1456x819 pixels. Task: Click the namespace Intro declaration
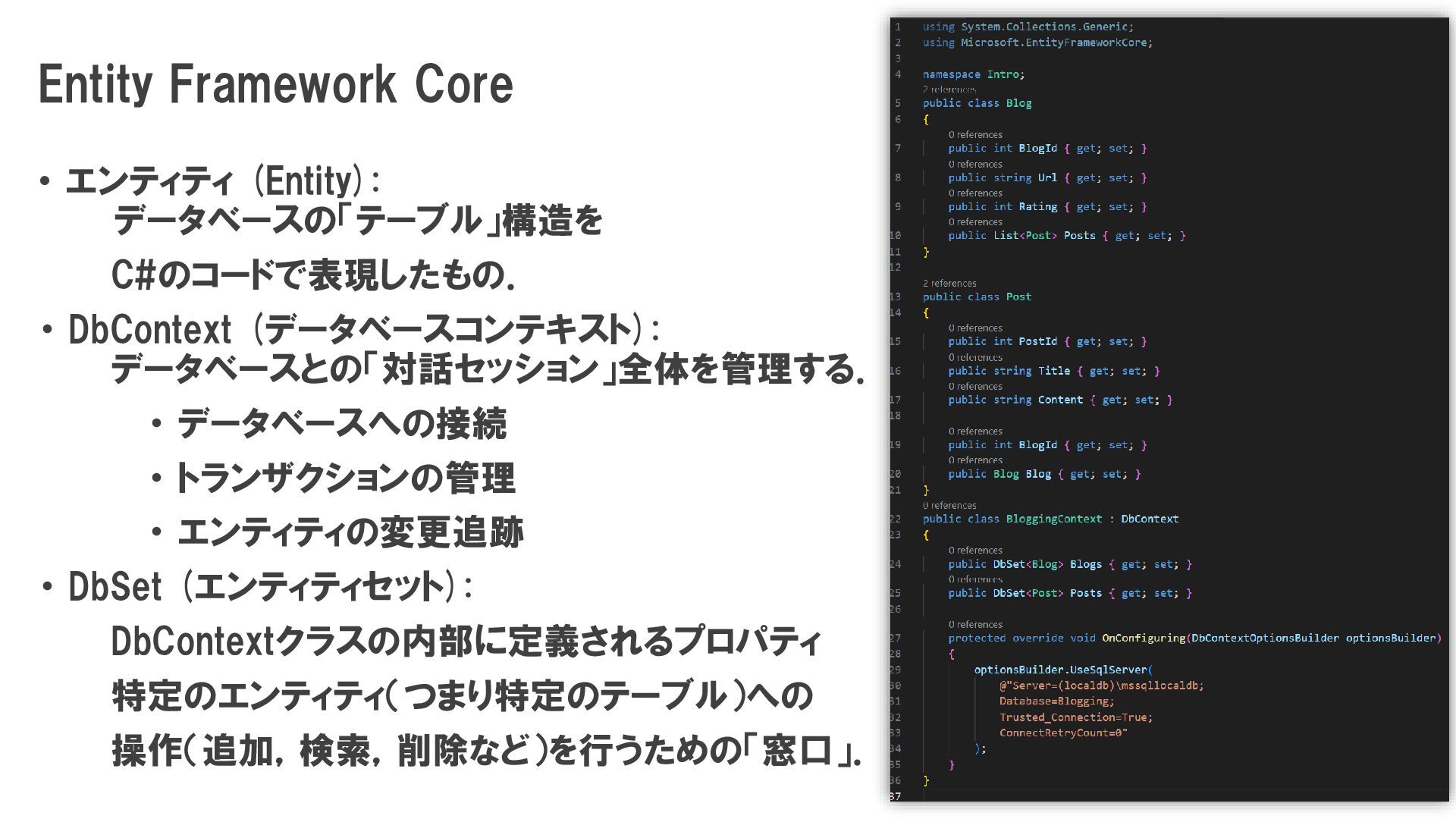[973, 74]
